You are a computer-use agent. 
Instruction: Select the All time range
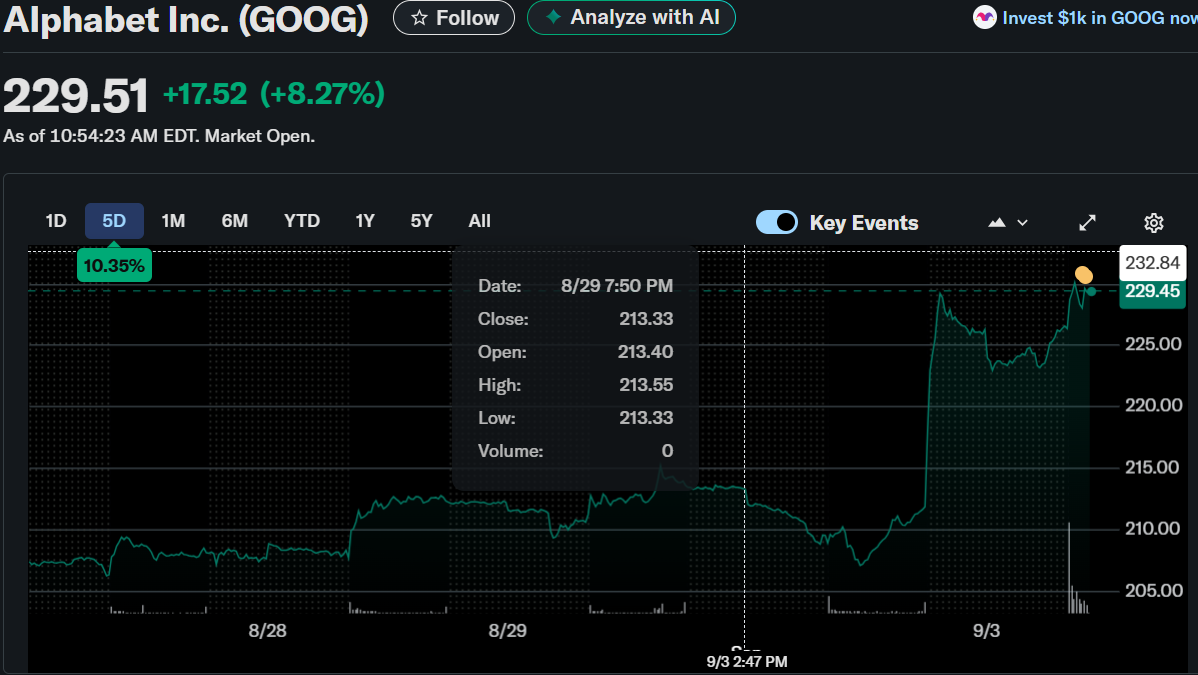click(479, 221)
